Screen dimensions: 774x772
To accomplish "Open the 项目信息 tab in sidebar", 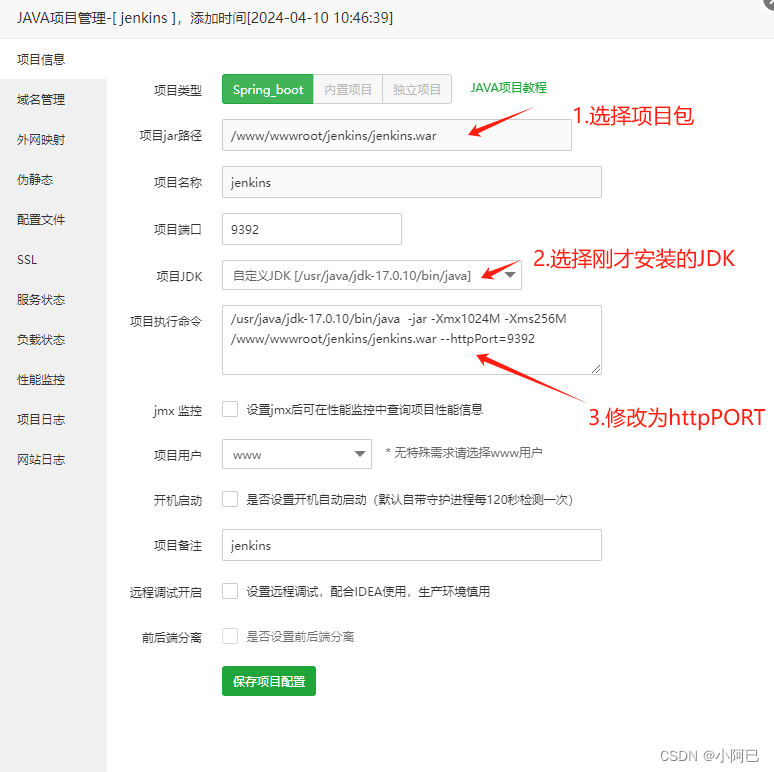I will click(x=53, y=59).
